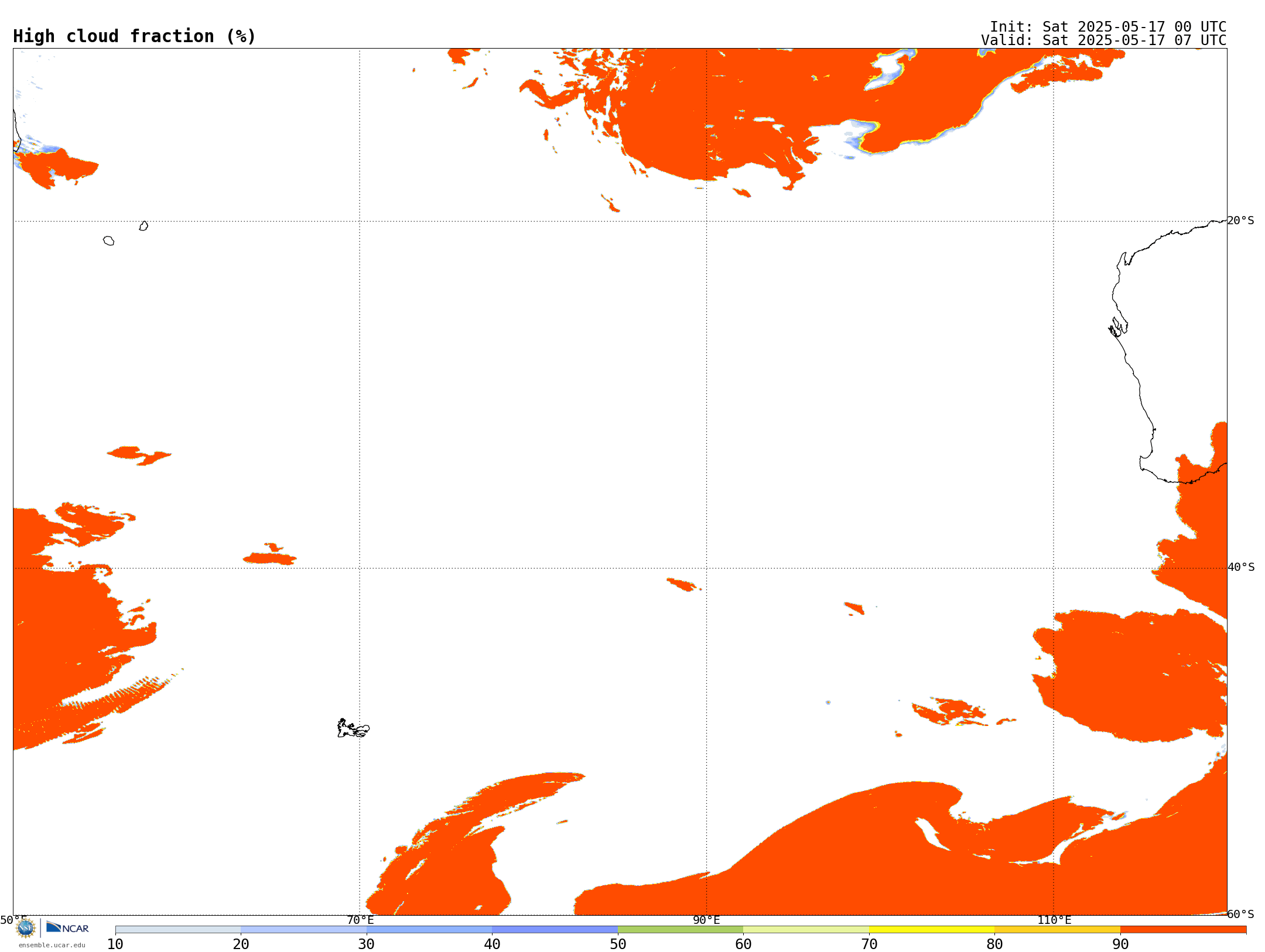
Task: Select the Valid: Sat 2025-05-17 07 UTC text
Action: 1104,40
